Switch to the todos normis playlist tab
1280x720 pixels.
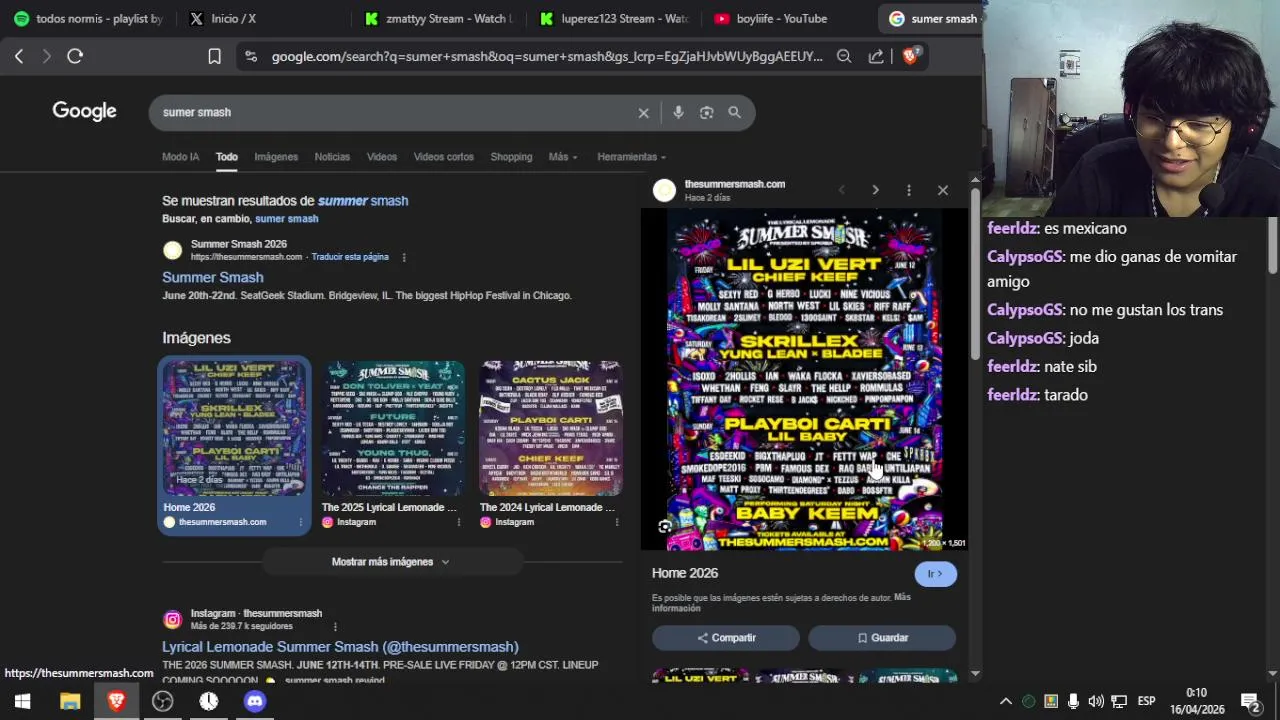pyautogui.click(x=88, y=18)
